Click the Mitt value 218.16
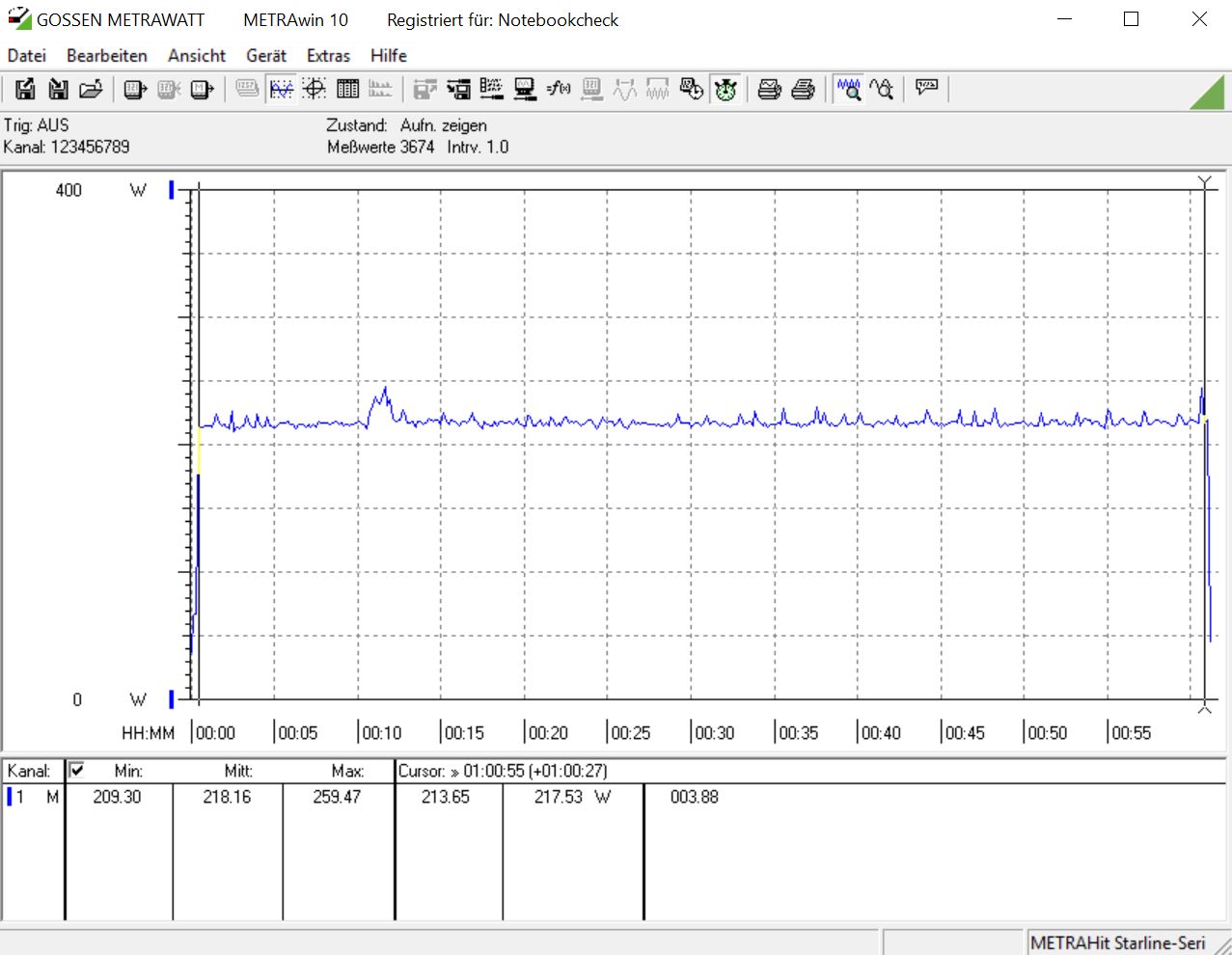Image resolution: width=1232 pixels, height=955 pixels. [x=227, y=797]
